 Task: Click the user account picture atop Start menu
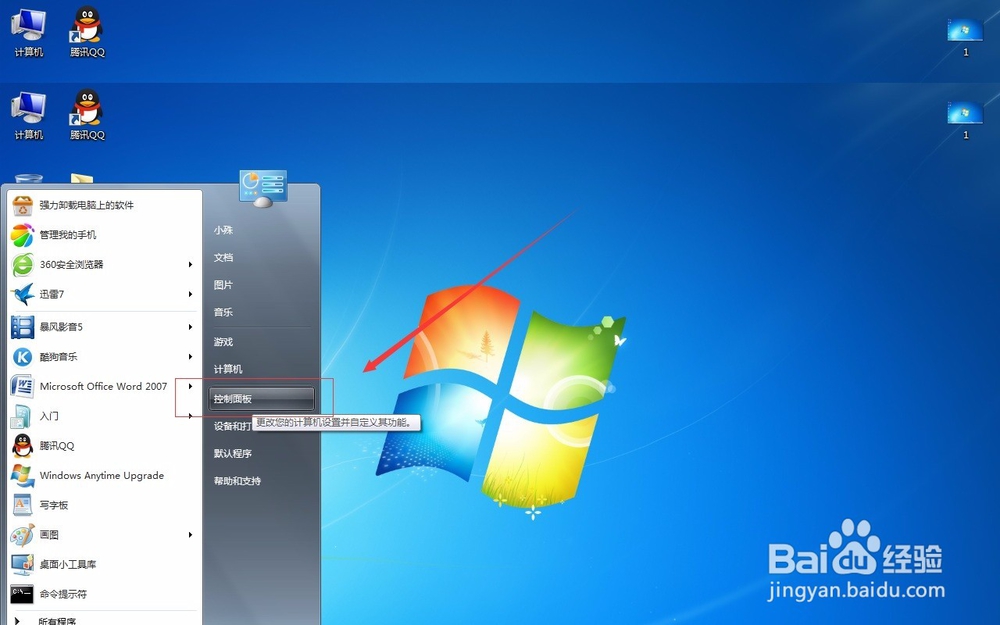263,186
